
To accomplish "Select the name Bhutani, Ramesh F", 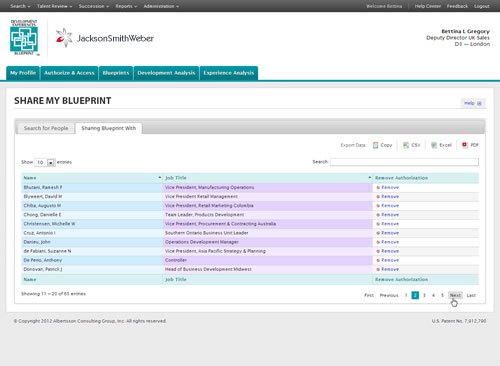I will click(x=43, y=187).
